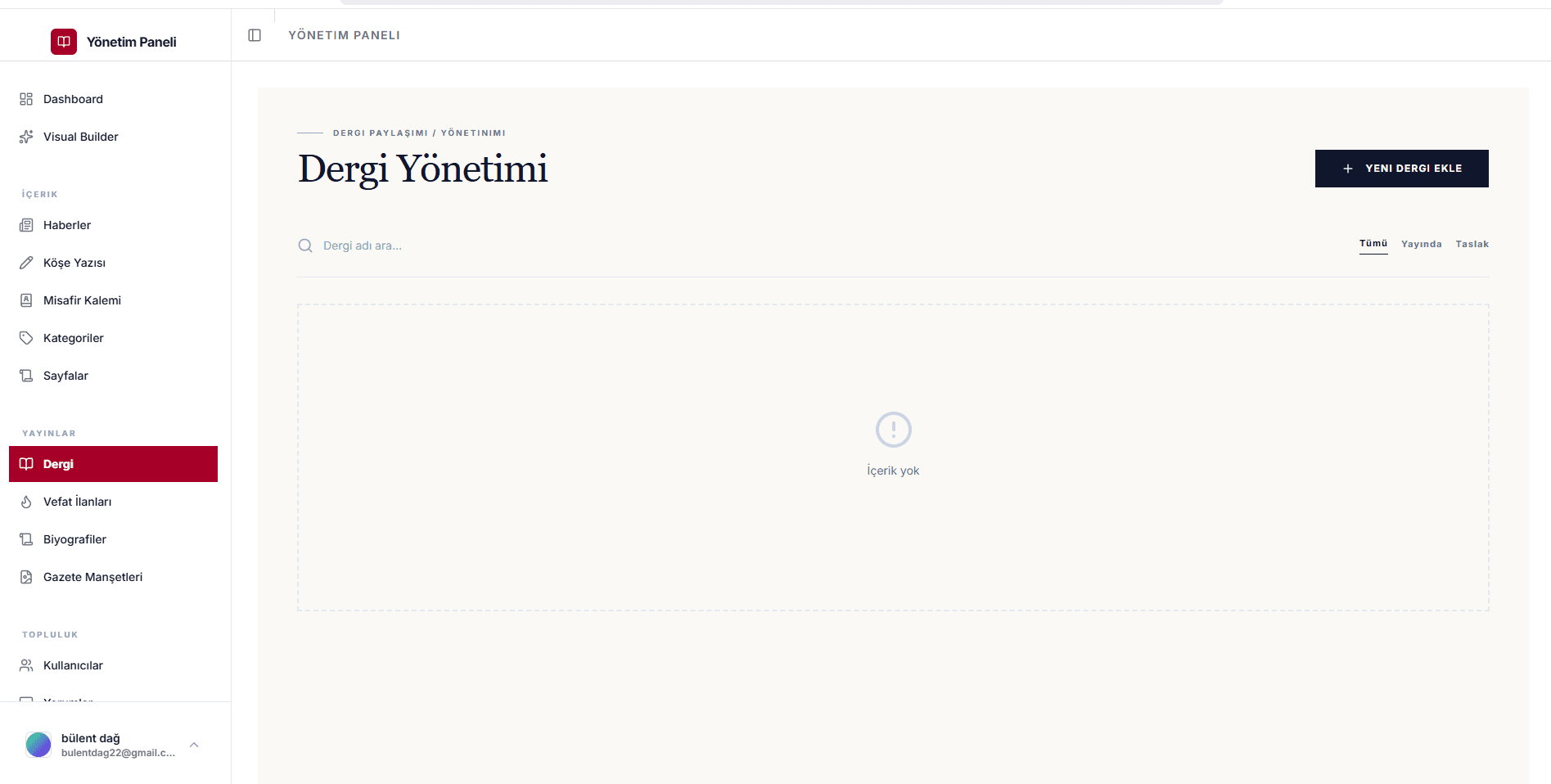Click the Kullanıcılar people icon
Viewport: 1551px width, 784px height.
coord(26,665)
